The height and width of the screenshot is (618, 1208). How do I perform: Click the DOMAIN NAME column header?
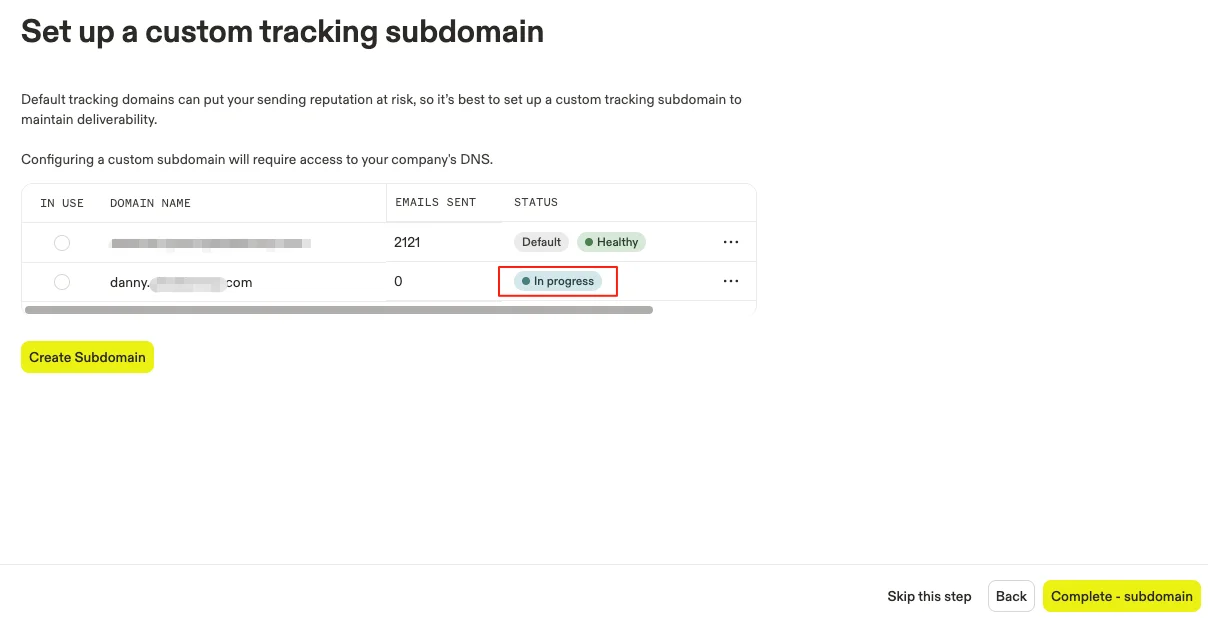[150, 203]
